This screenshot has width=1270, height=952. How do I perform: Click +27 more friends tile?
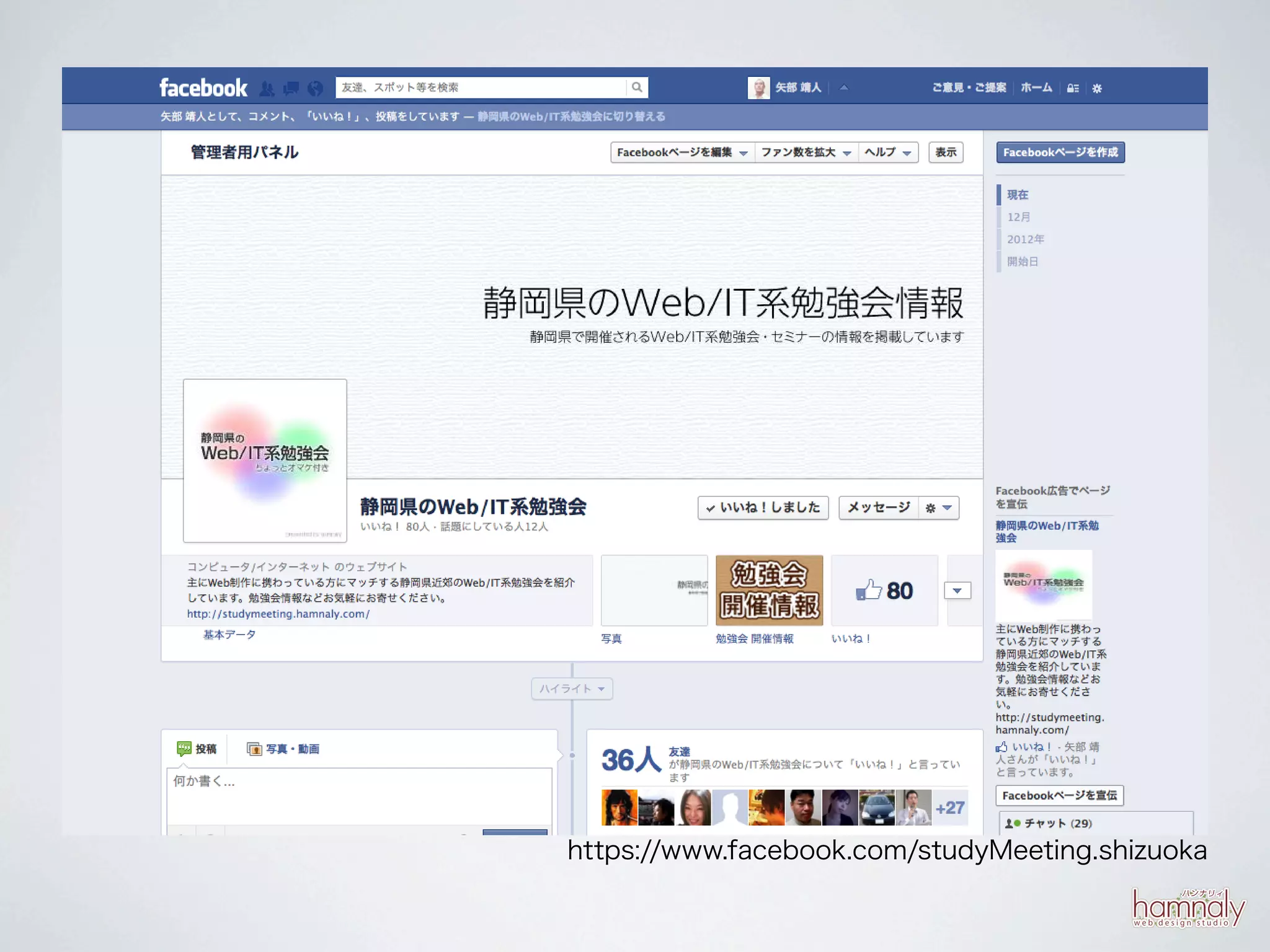950,808
